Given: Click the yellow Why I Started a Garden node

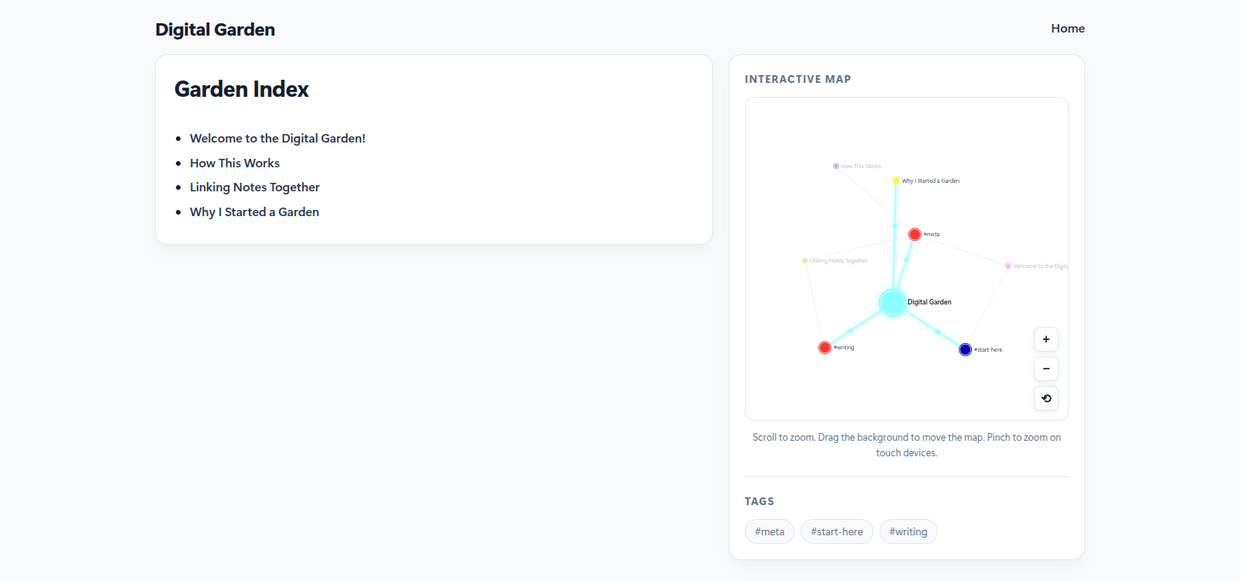Looking at the screenshot, I should [x=896, y=181].
